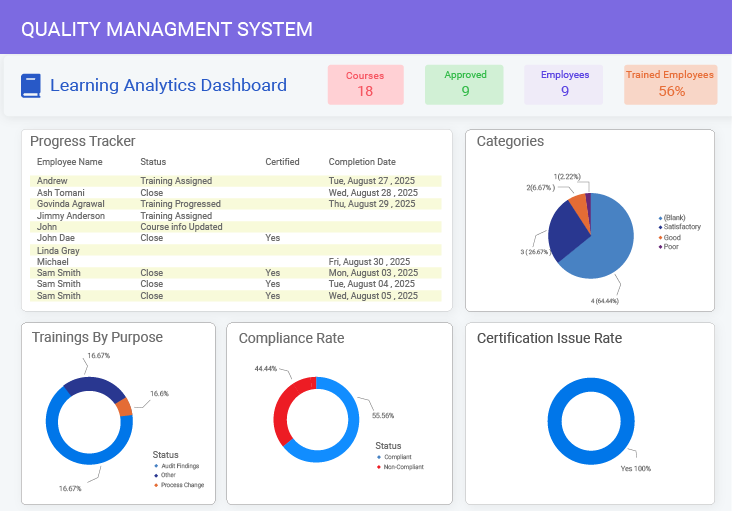Image resolution: width=732 pixels, height=511 pixels.
Task: Sort by the Completion Date column header
Action: [362, 162]
